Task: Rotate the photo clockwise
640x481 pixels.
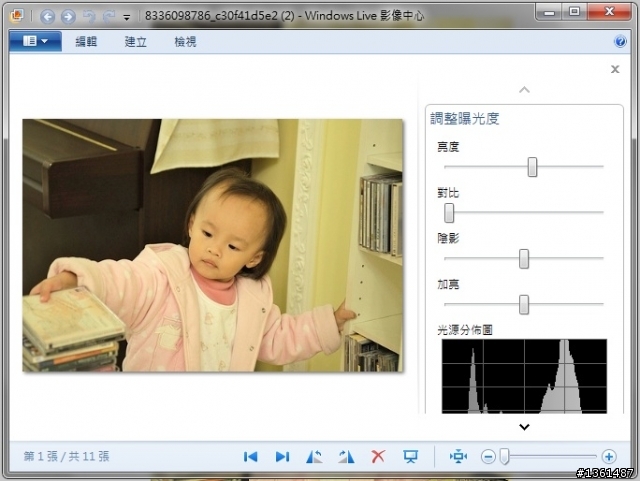Action: click(x=346, y=457)
